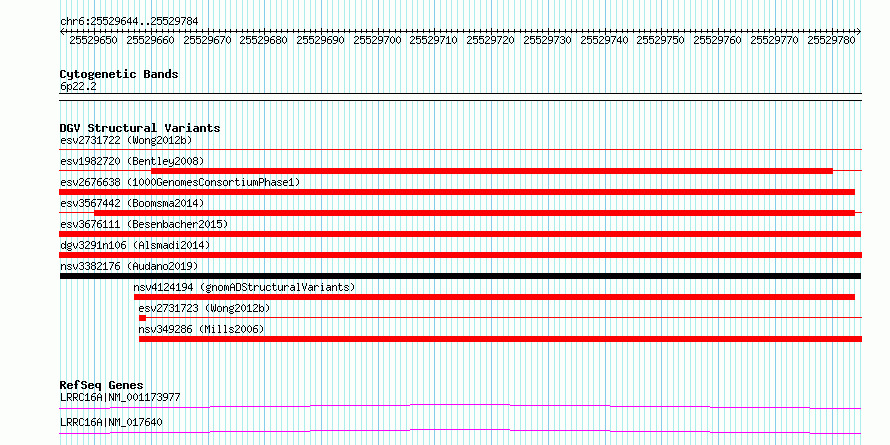This screenshot has height=445, width=890.
Task: Click ruler position 25529650
Action: (x=94, y=40)
